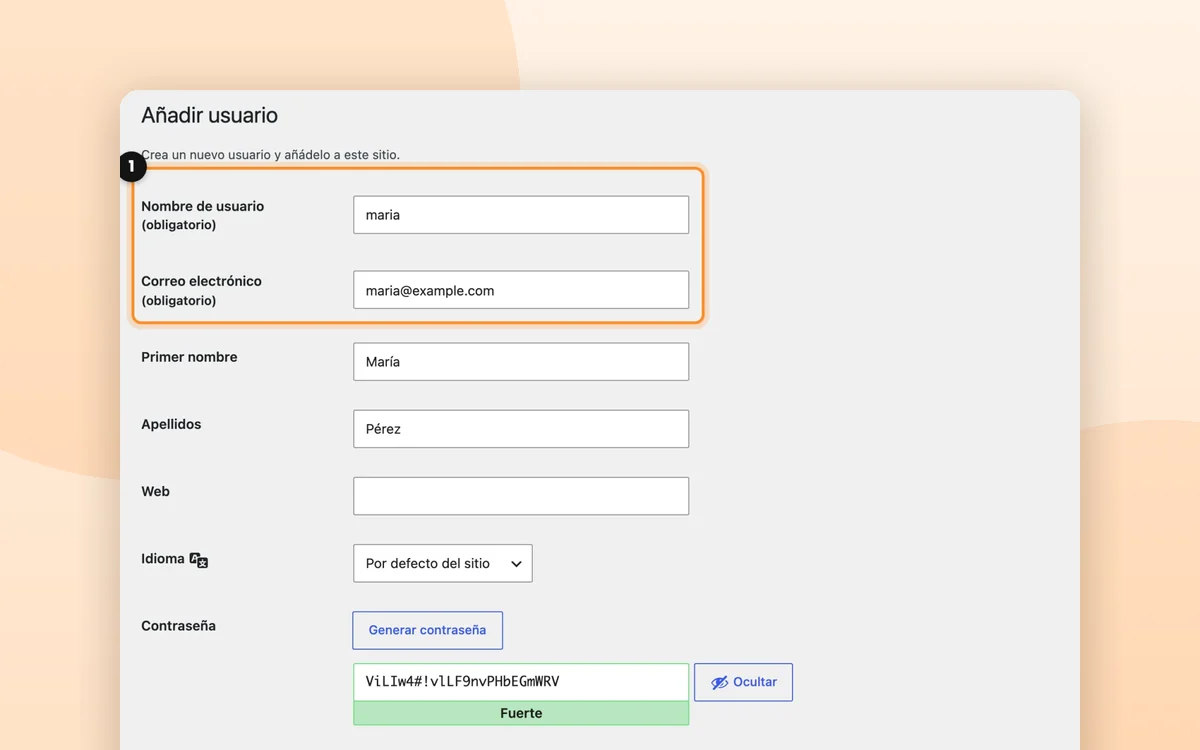This screenshot has width=1200, height=750.
Task: Click the translation icon beside Idioma
Action: point(199,560)
